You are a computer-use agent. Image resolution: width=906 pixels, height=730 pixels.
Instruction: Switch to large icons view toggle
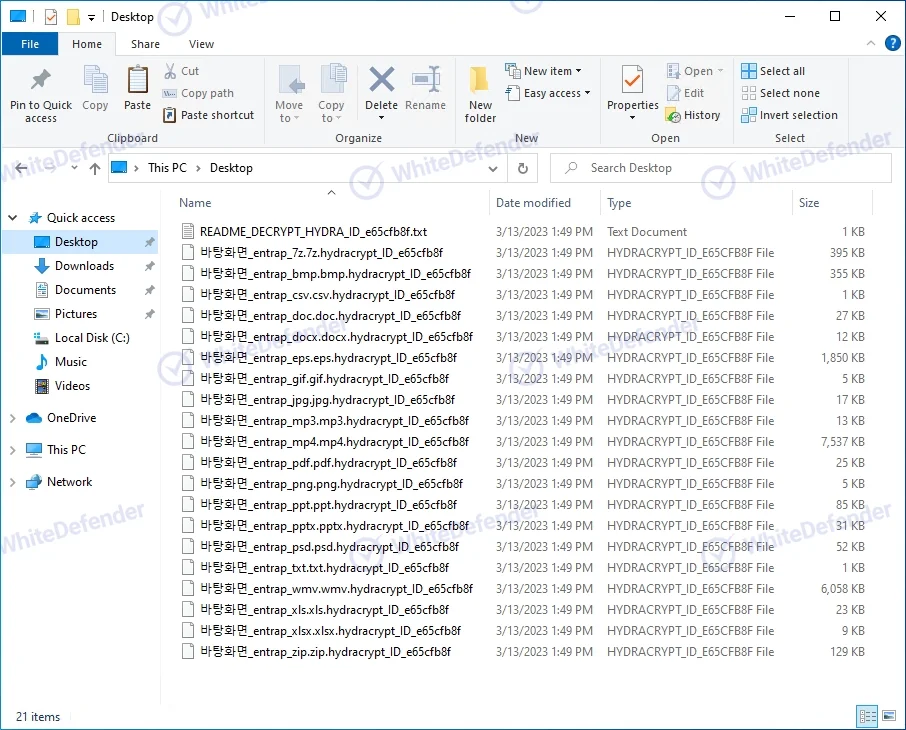[x=888, y=716]
